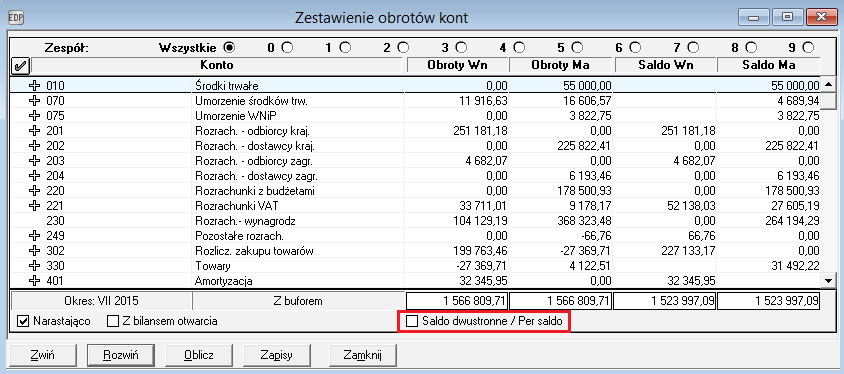Screen dimensions: 844x374
Task: Select Zespół radio button 8
Action: 750,48
